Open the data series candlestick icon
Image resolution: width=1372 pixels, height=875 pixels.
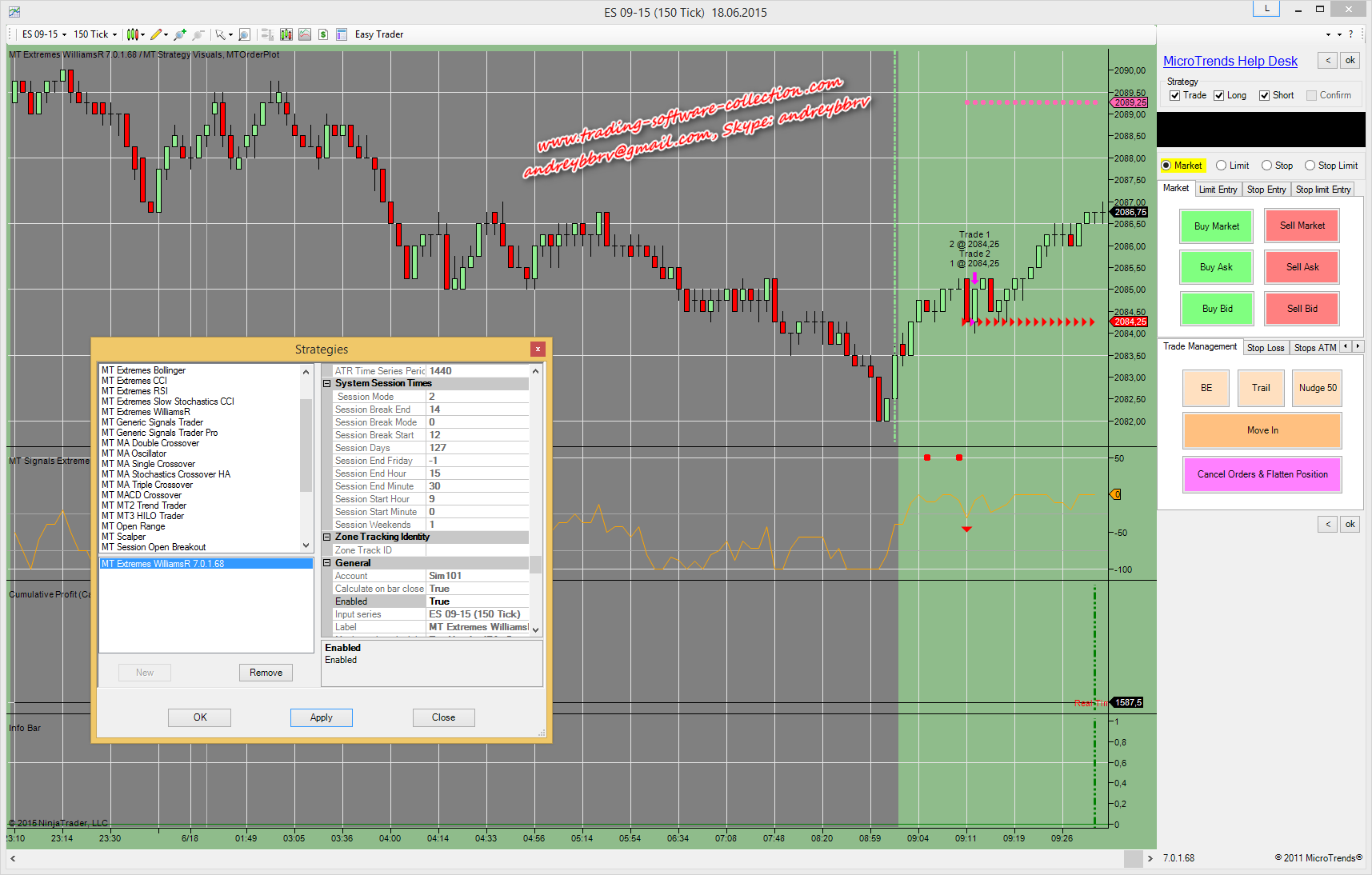(x=286, y=34)
